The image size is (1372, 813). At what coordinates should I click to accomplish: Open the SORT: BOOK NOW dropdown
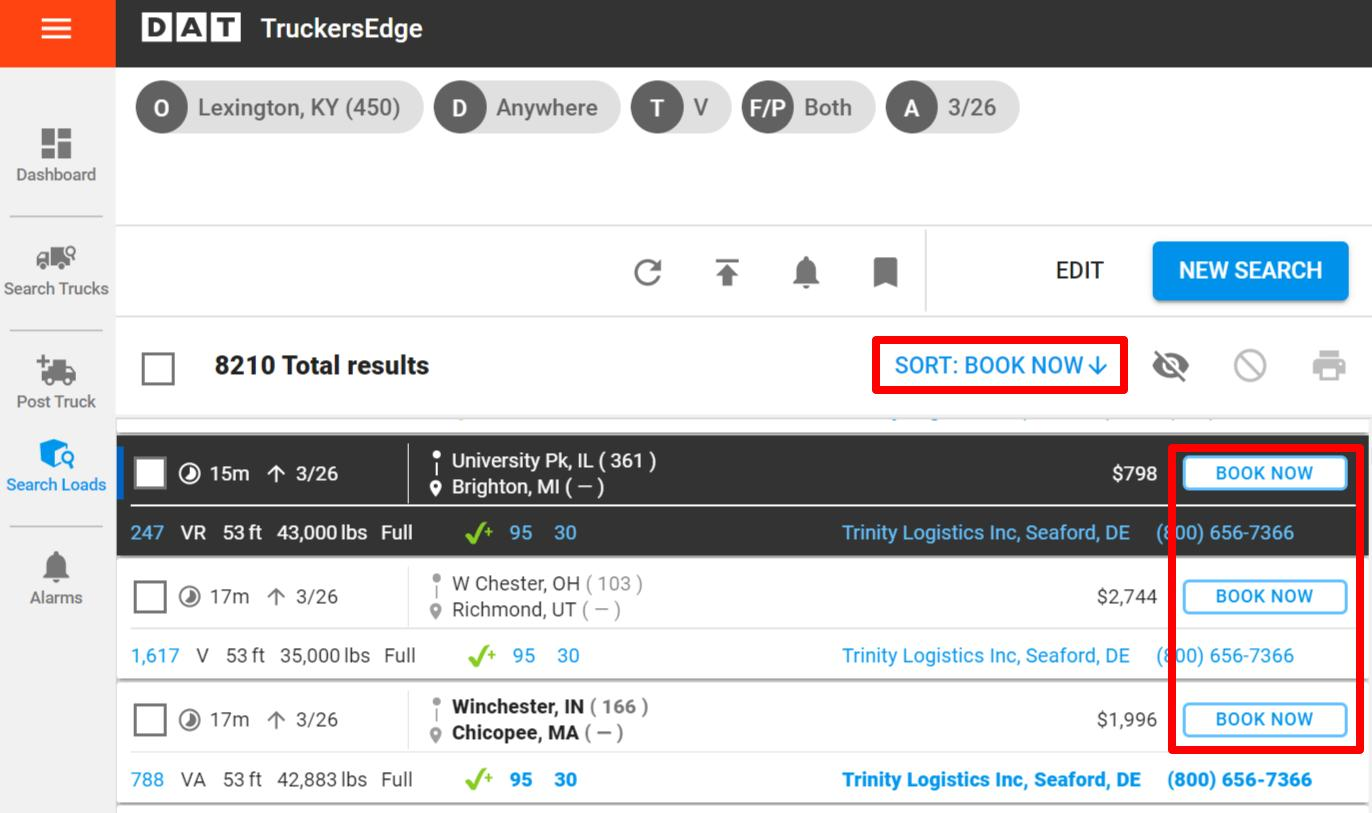click(x=999, y=365)
